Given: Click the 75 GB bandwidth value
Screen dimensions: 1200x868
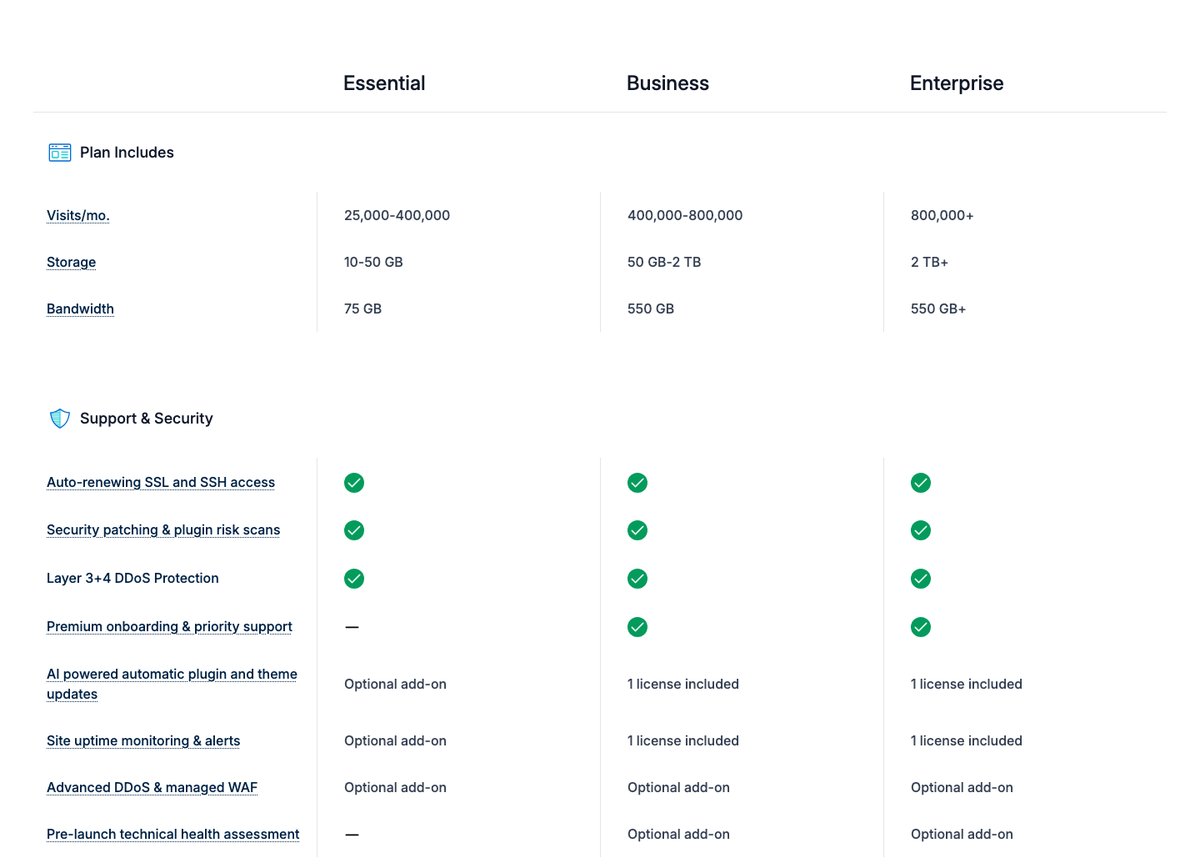Looking at the screenshot, I should click(363, 309).
